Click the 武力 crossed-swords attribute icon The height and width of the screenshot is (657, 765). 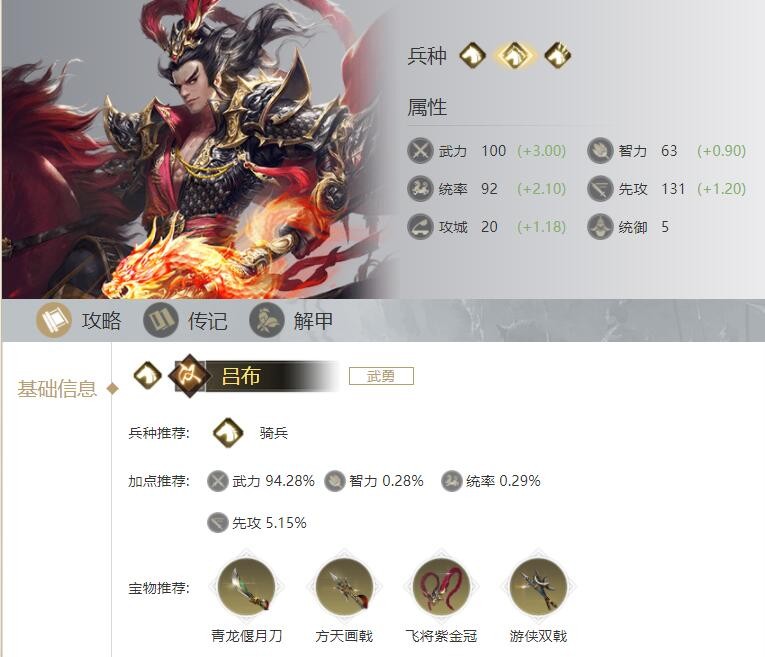tap(420, 150)
